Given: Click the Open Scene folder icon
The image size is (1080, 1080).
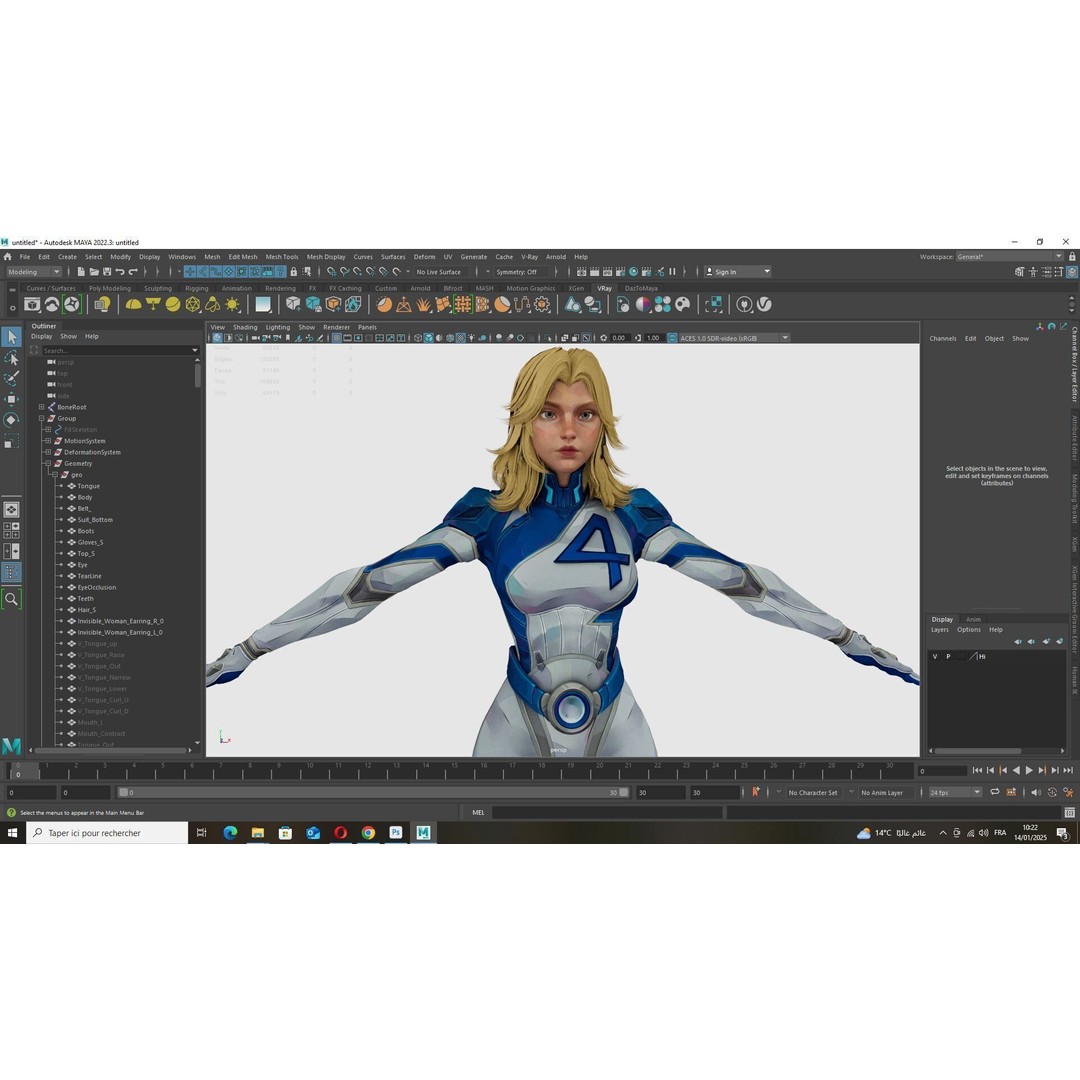Looking at the screenshot, I should [94, 272].
